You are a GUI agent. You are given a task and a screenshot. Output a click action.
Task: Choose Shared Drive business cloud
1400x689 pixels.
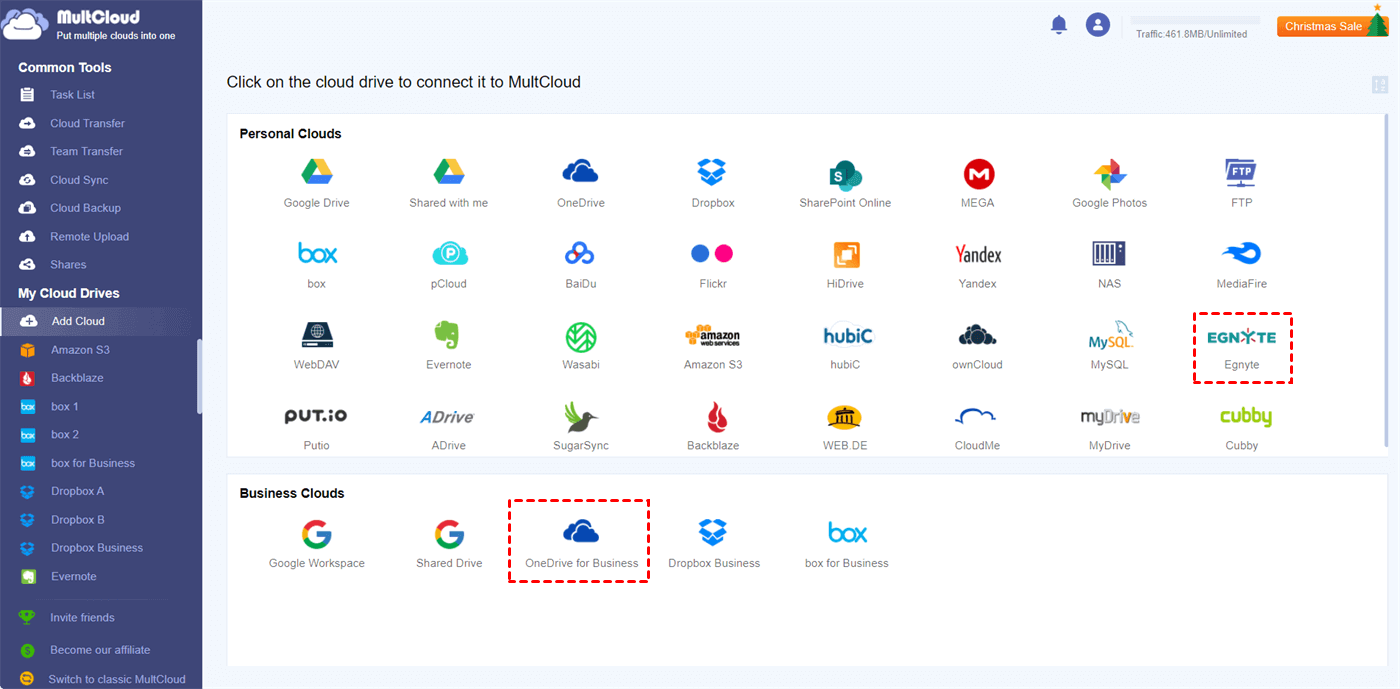point(448,543)
